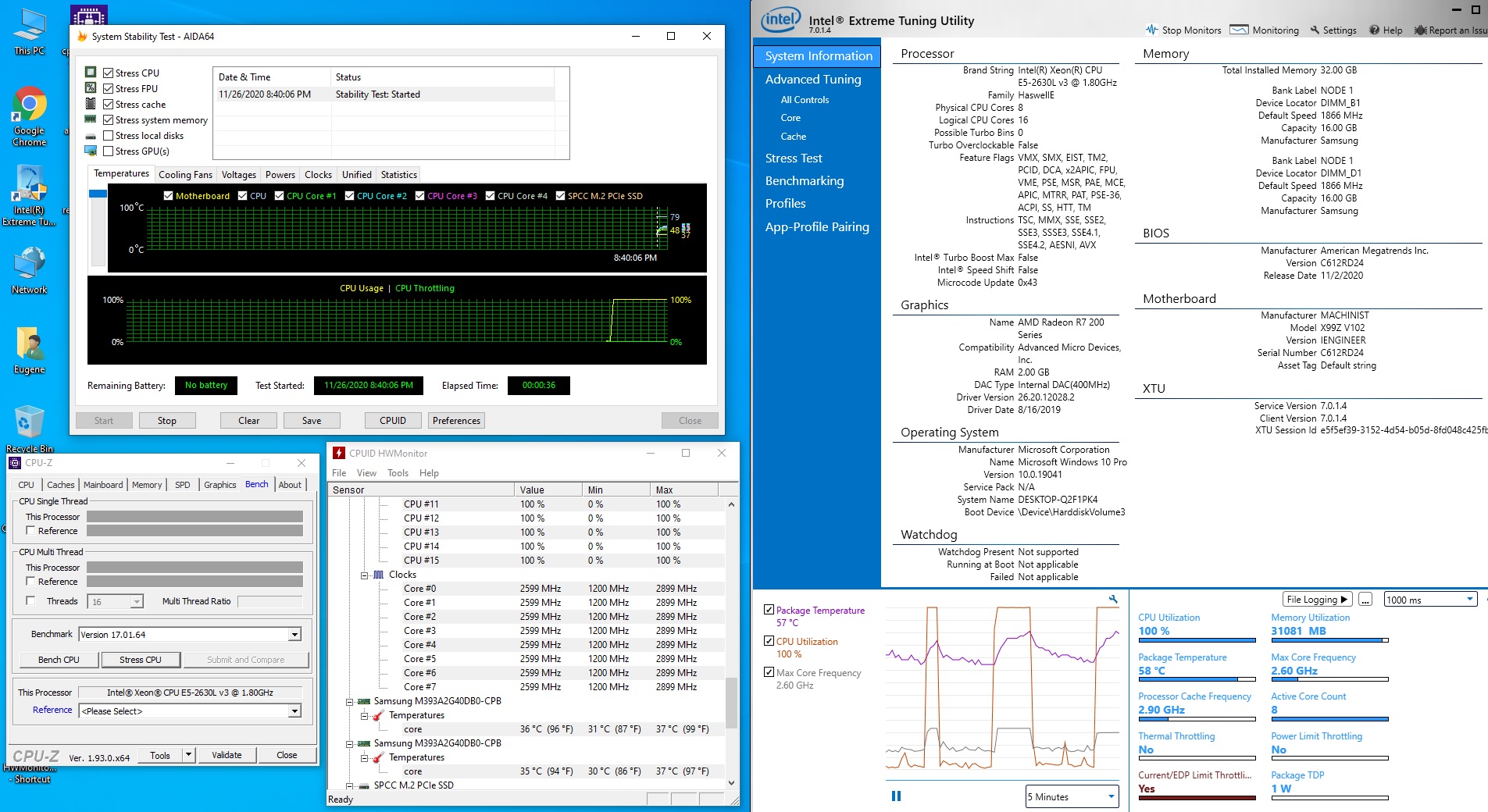Click the chip icon beside Stress CPU
Viewport: 1488px width, 812px height.
pos(91,73)
